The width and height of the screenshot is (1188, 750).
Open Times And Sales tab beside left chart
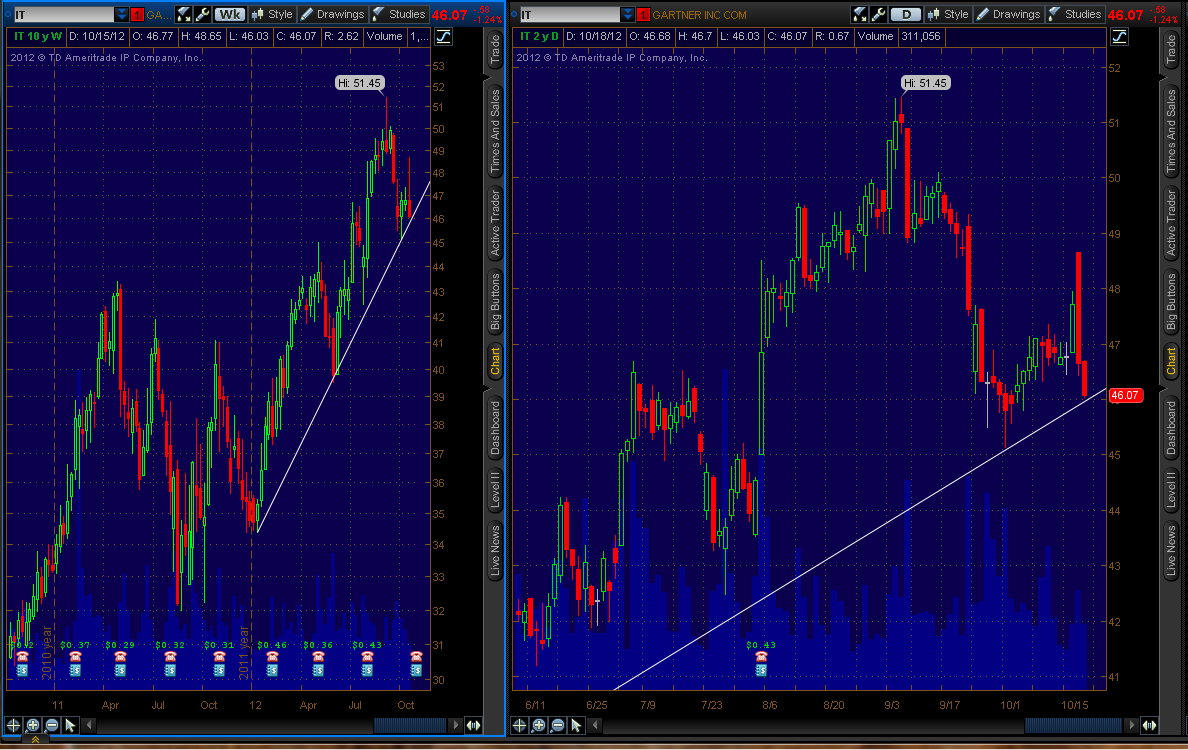point(494,130)
